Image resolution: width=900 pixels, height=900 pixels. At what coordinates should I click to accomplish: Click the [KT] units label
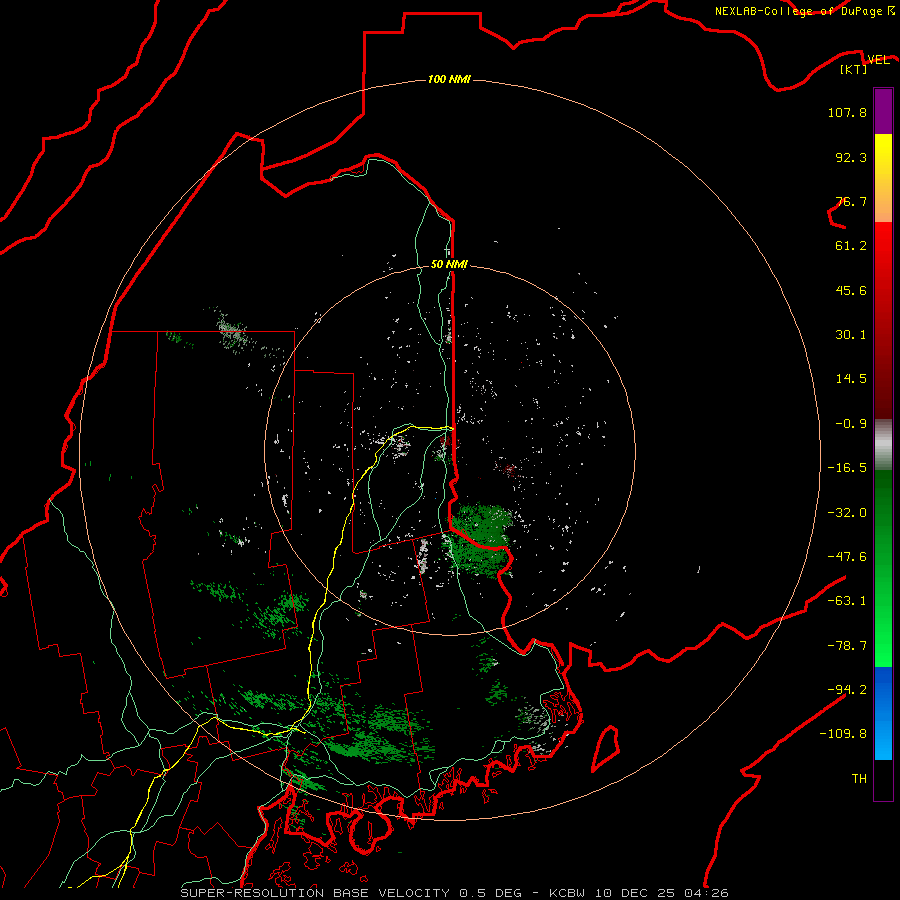[x=854, y=69]
